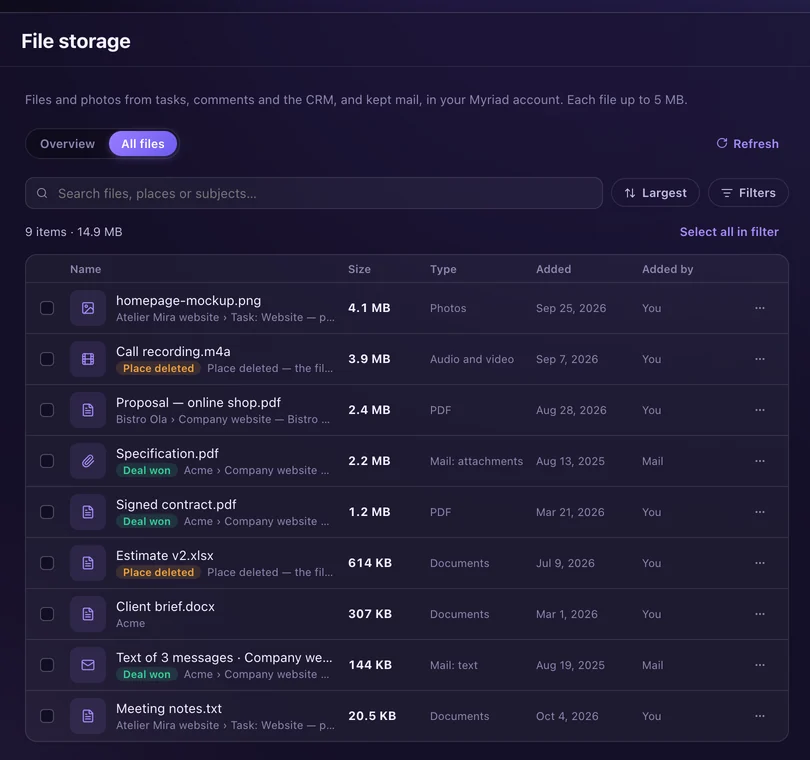810x760 pixels.
Task: Check the Proposal — online shop.pdf row
Action: [47, 410]
